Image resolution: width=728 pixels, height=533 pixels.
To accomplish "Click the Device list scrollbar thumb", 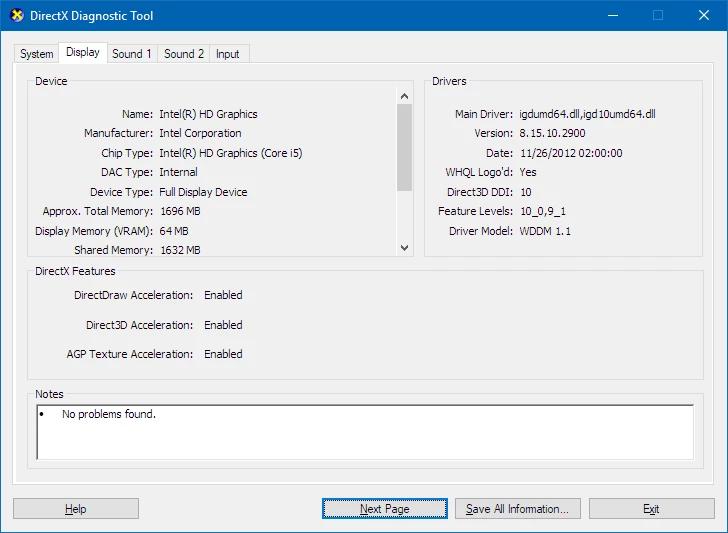I will pos(404,147).
